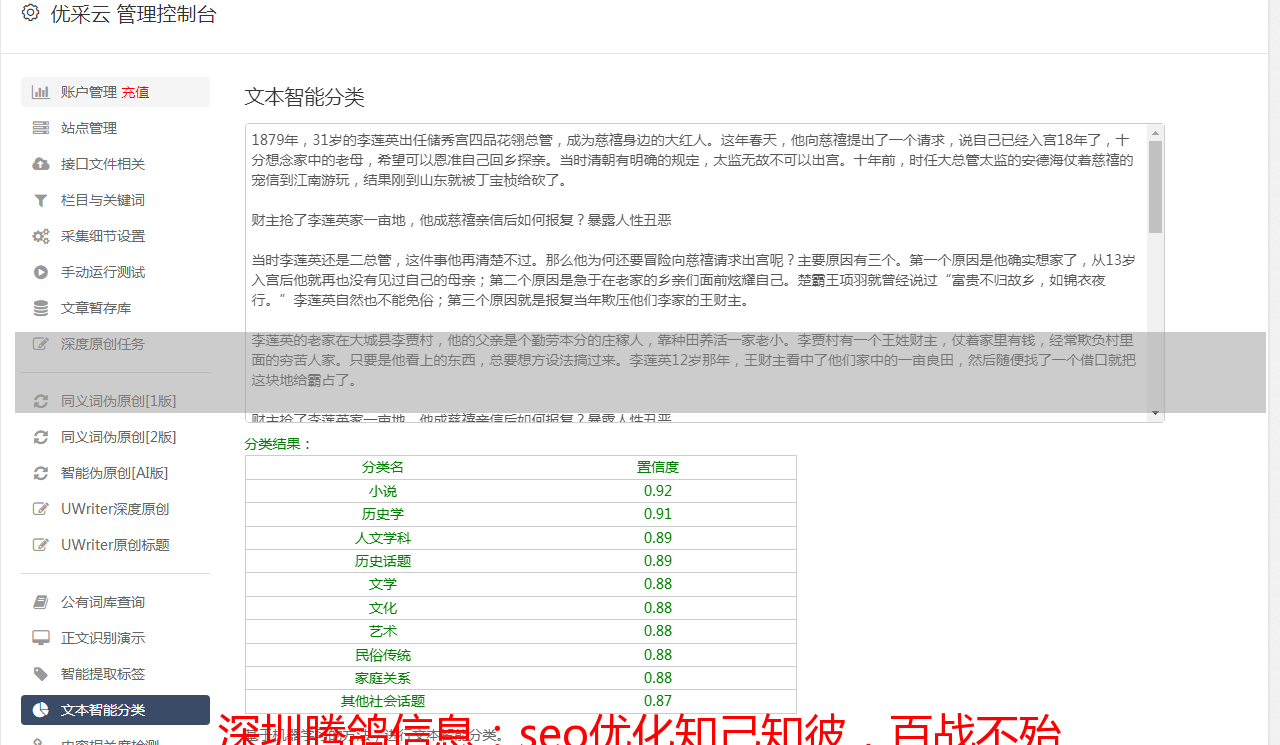Click the cloud upload icon for 接口文件相关
This screenshot has height=745, width=1280.
(x=41, y=164)
